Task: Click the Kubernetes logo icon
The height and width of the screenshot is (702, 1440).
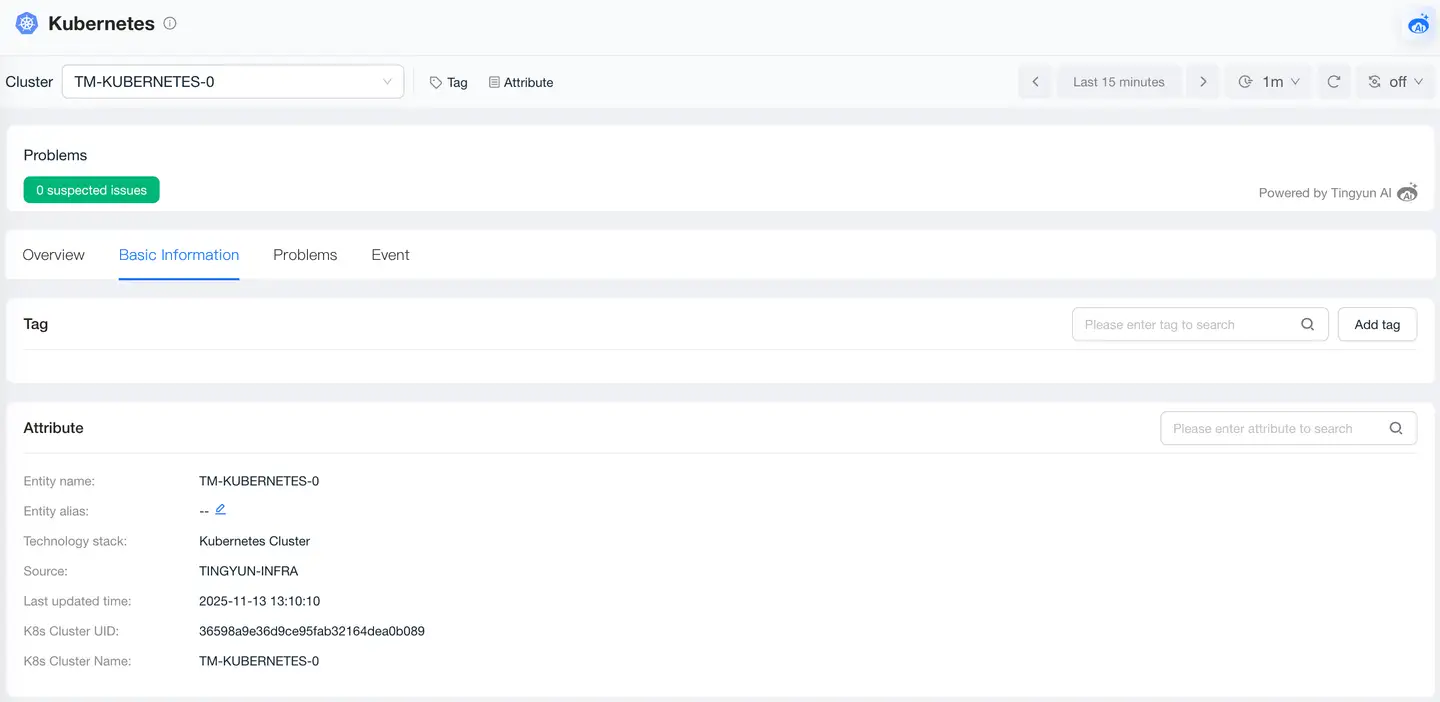Action: [27, 24]
